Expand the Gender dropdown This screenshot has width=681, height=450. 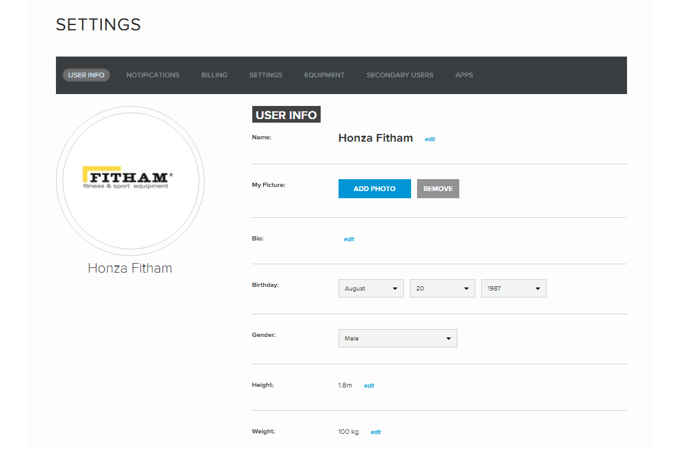(x=398, y=338)
